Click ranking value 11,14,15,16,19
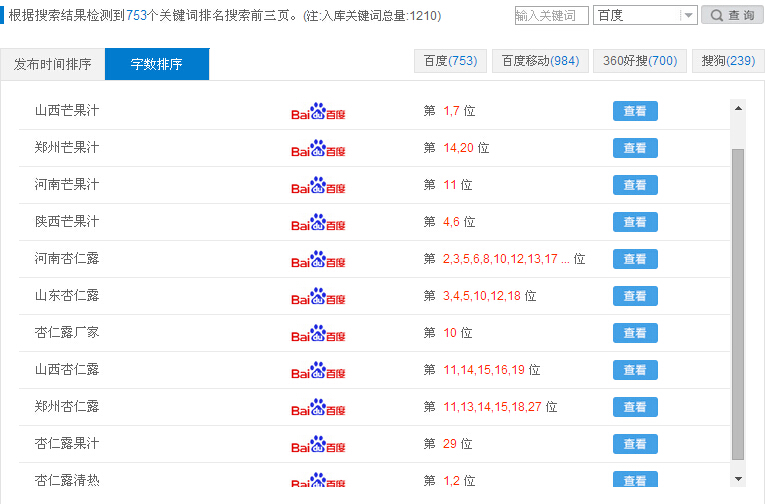 pyautogui.click(x=484, y=370)
